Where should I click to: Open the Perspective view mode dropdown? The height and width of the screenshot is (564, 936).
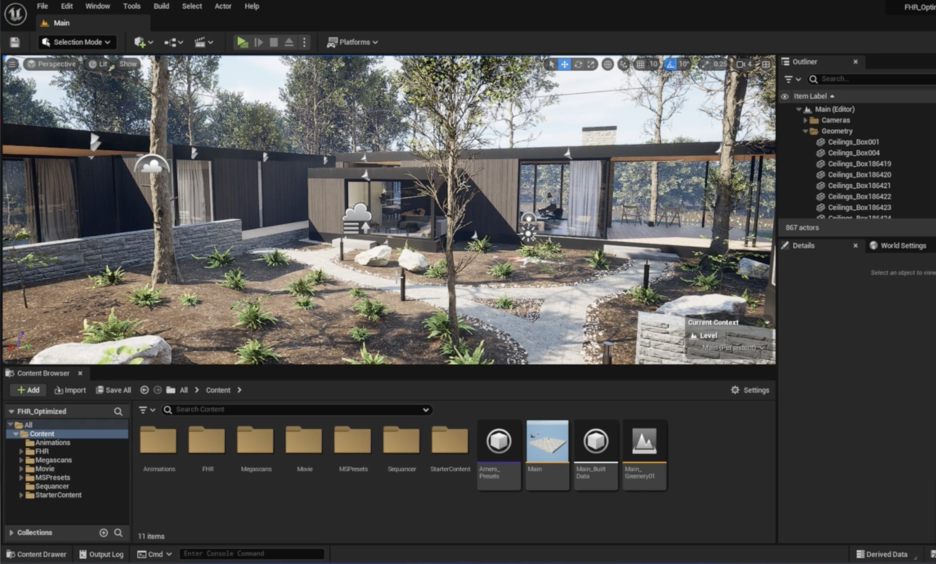point(51,64)
